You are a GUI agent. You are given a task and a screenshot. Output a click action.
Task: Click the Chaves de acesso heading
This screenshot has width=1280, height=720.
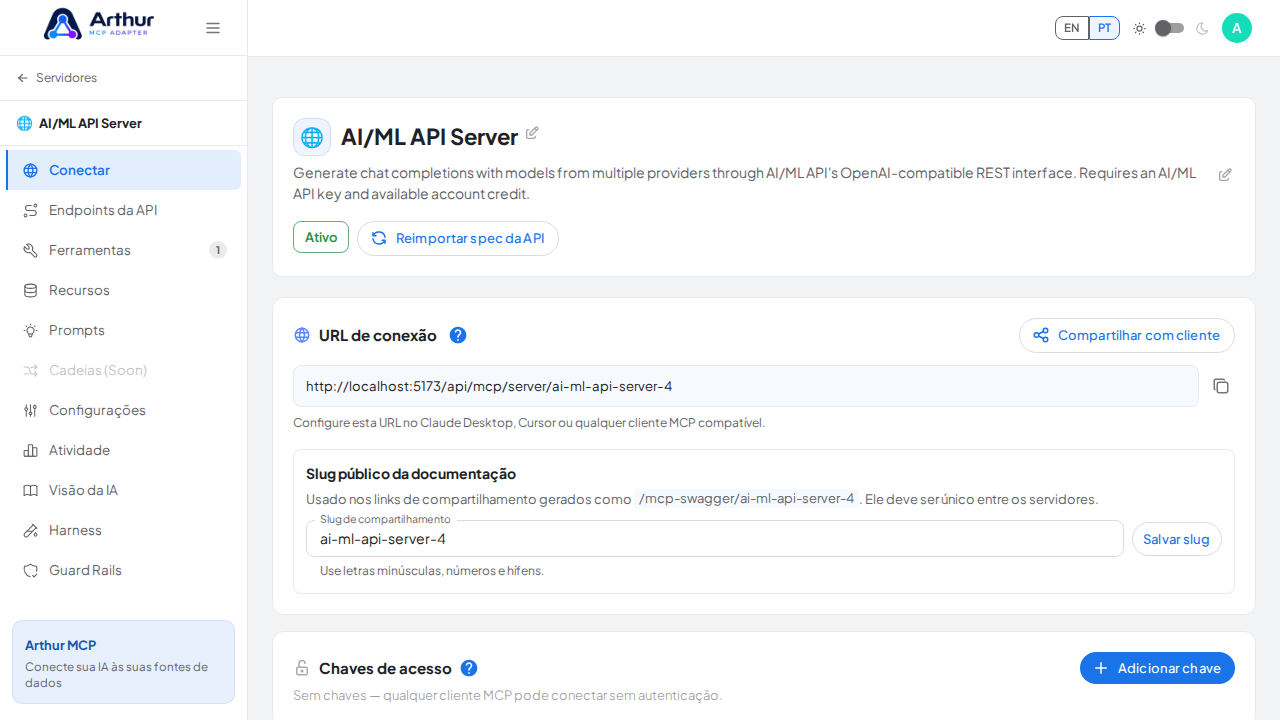(x=385, y=668)
